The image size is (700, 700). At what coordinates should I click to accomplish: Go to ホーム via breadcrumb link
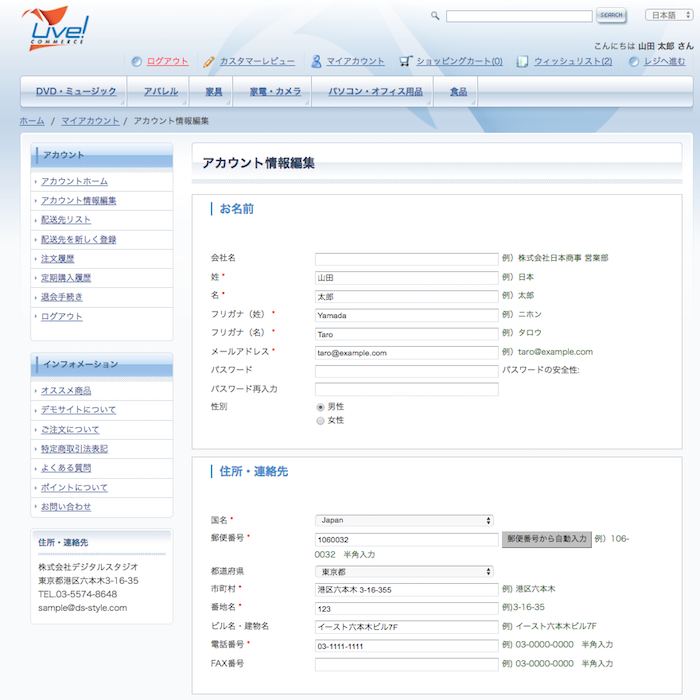pyautogui.click(x=32, y=120)
